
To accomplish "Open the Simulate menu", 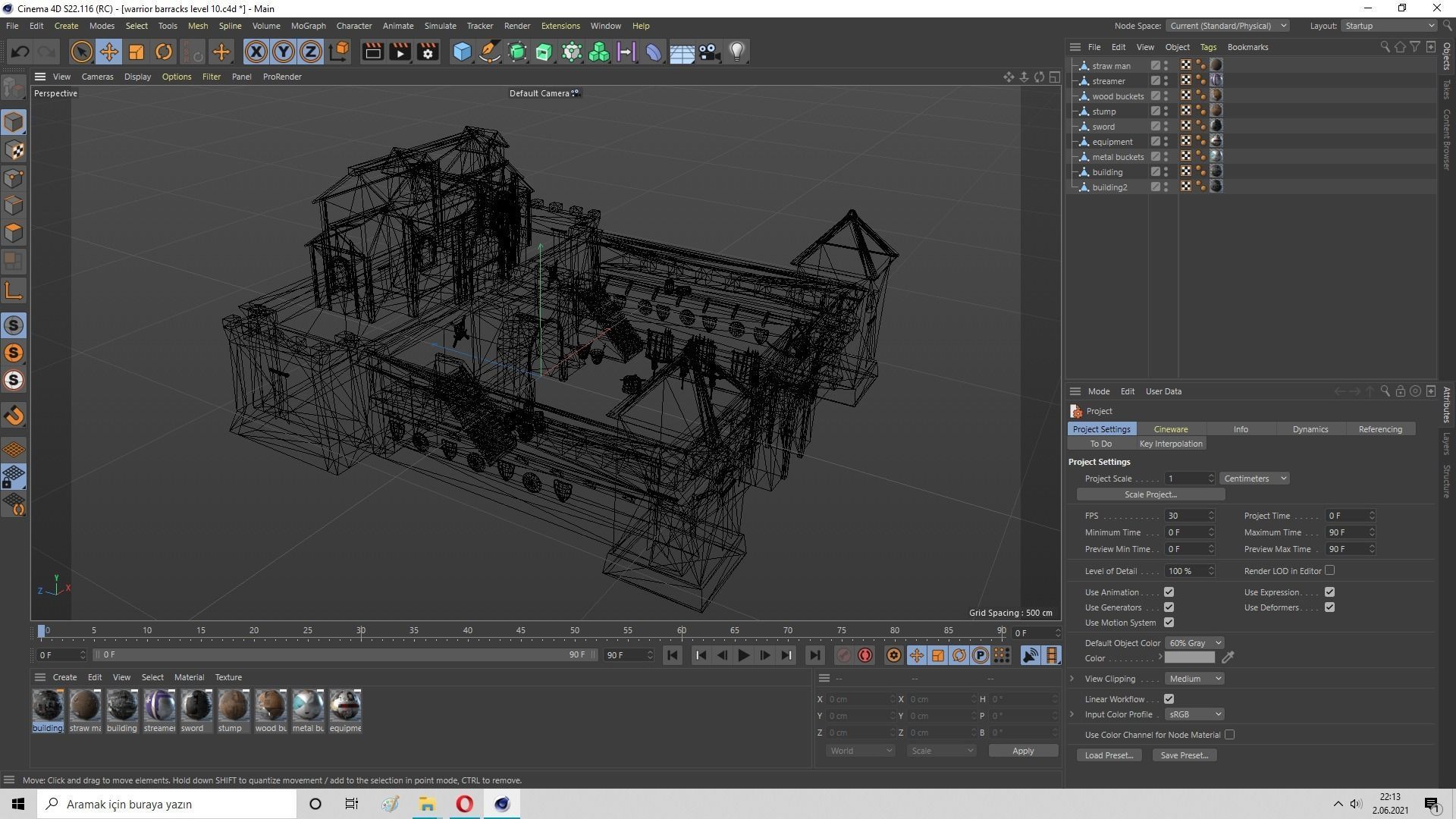I will 440,26.
